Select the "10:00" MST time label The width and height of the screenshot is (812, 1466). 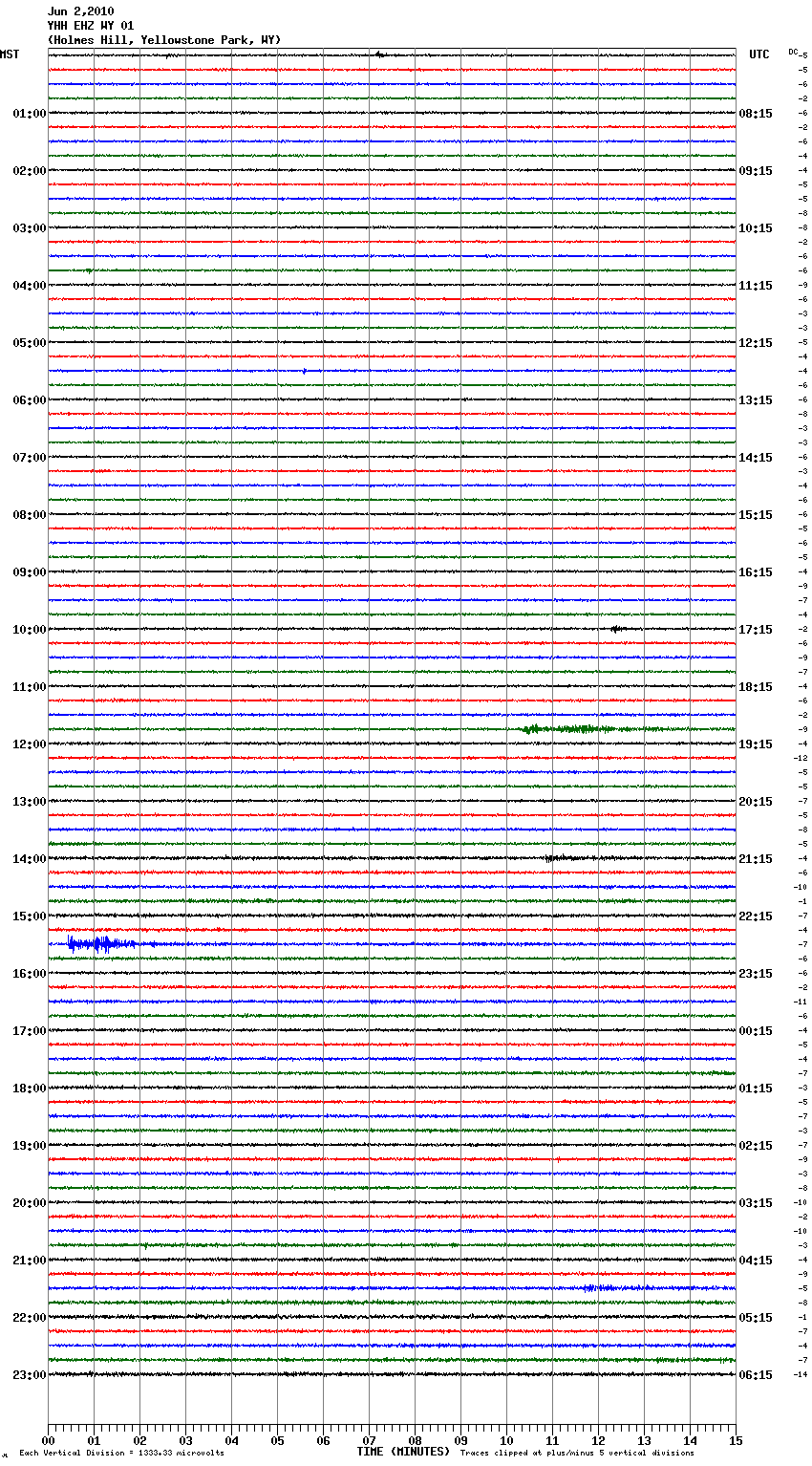tap(30, 630)
